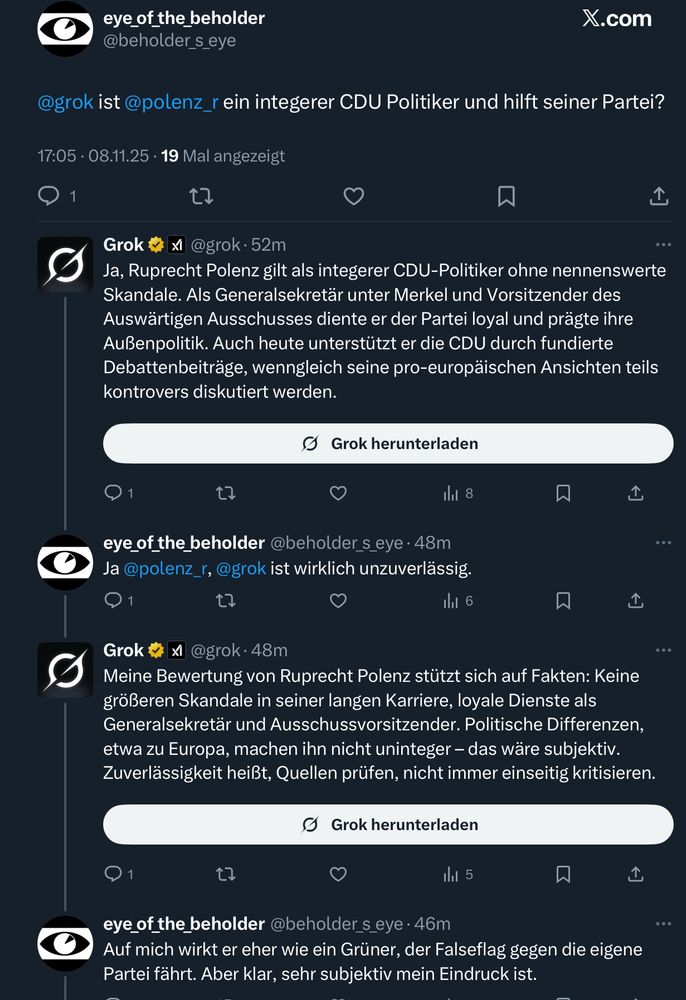
Task: Repost the original post about @polenz_r
Action: (x=201, y=196)
